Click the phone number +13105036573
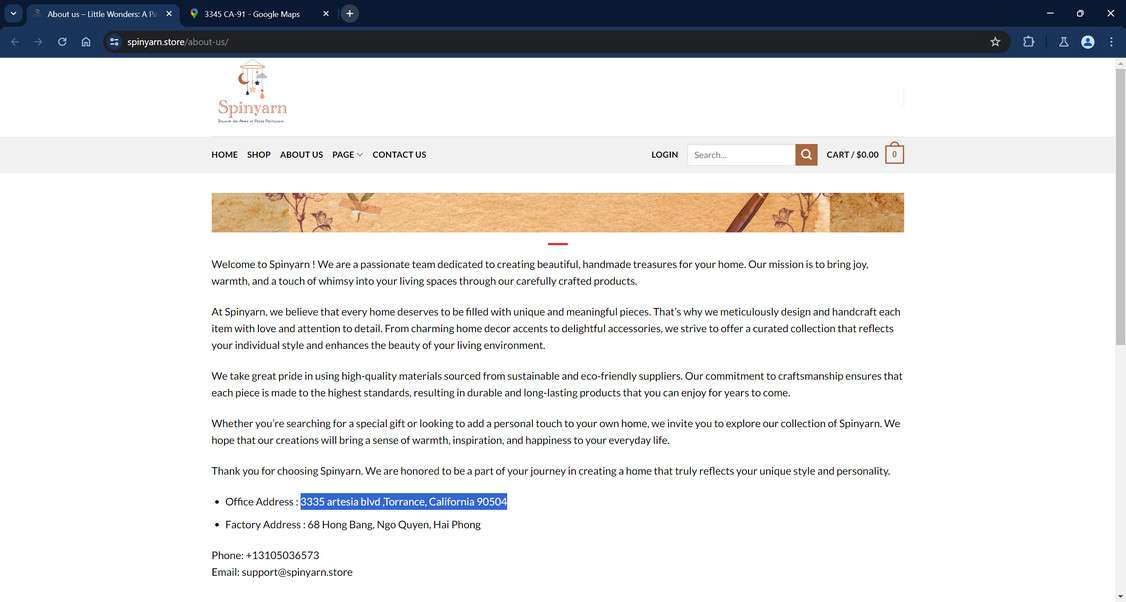 [282, 555]
